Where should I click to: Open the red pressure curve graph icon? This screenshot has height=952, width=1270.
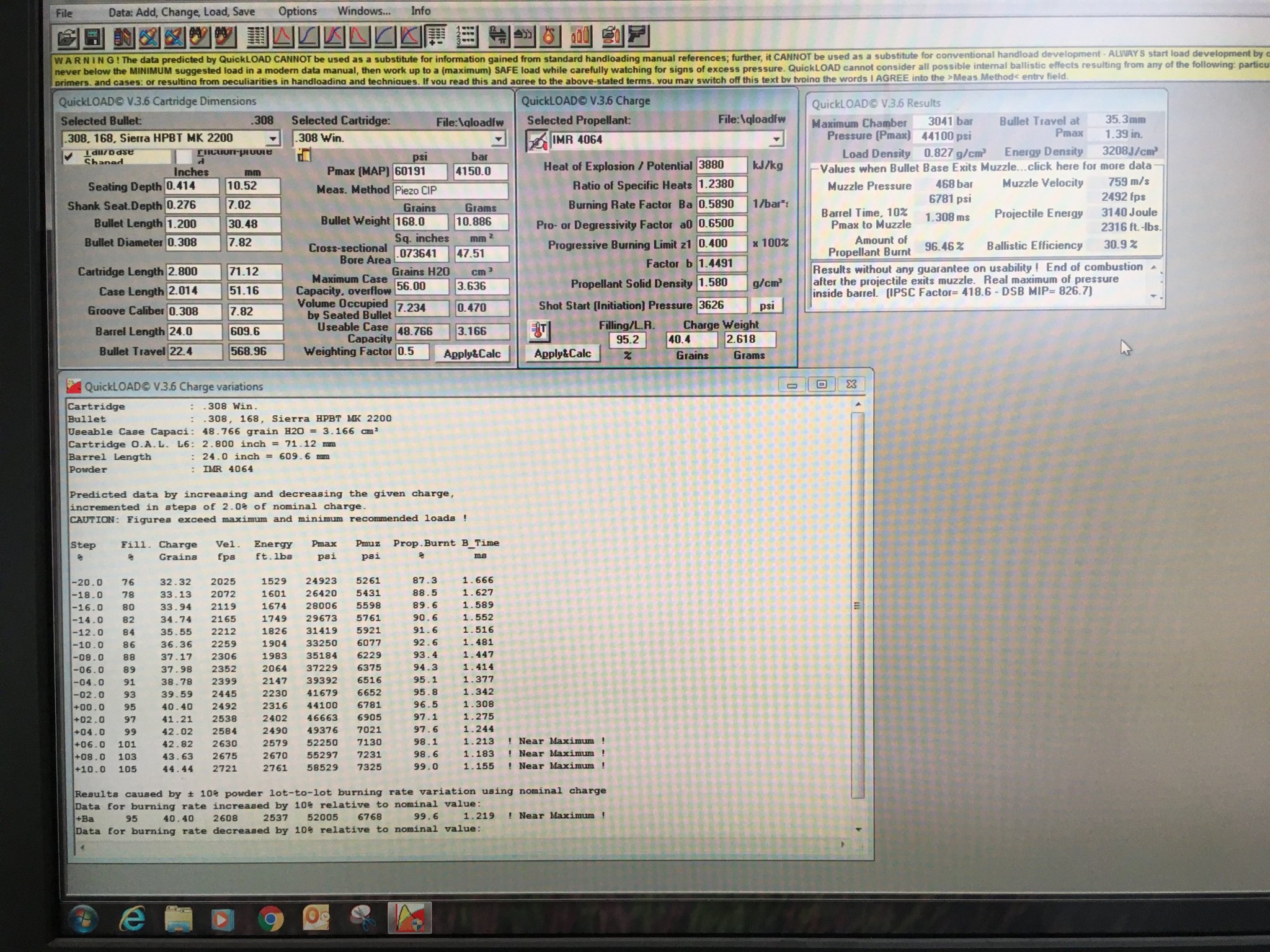(x=283, y=37)
